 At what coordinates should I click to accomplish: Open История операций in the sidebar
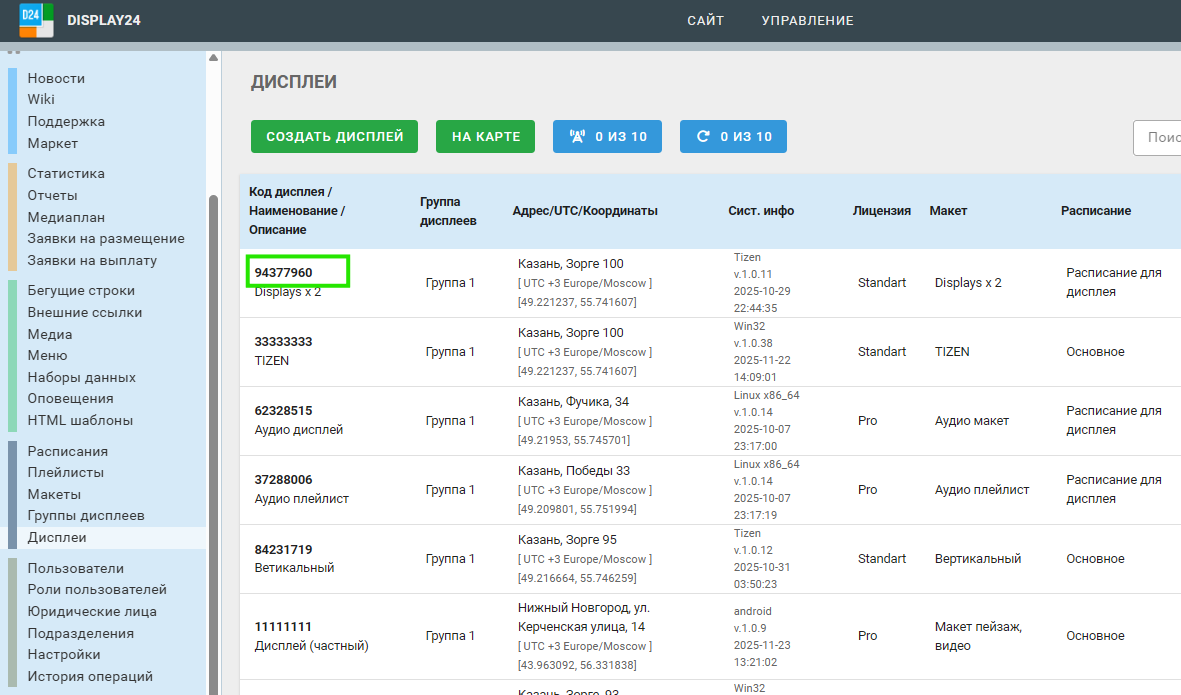coord(90,676)
